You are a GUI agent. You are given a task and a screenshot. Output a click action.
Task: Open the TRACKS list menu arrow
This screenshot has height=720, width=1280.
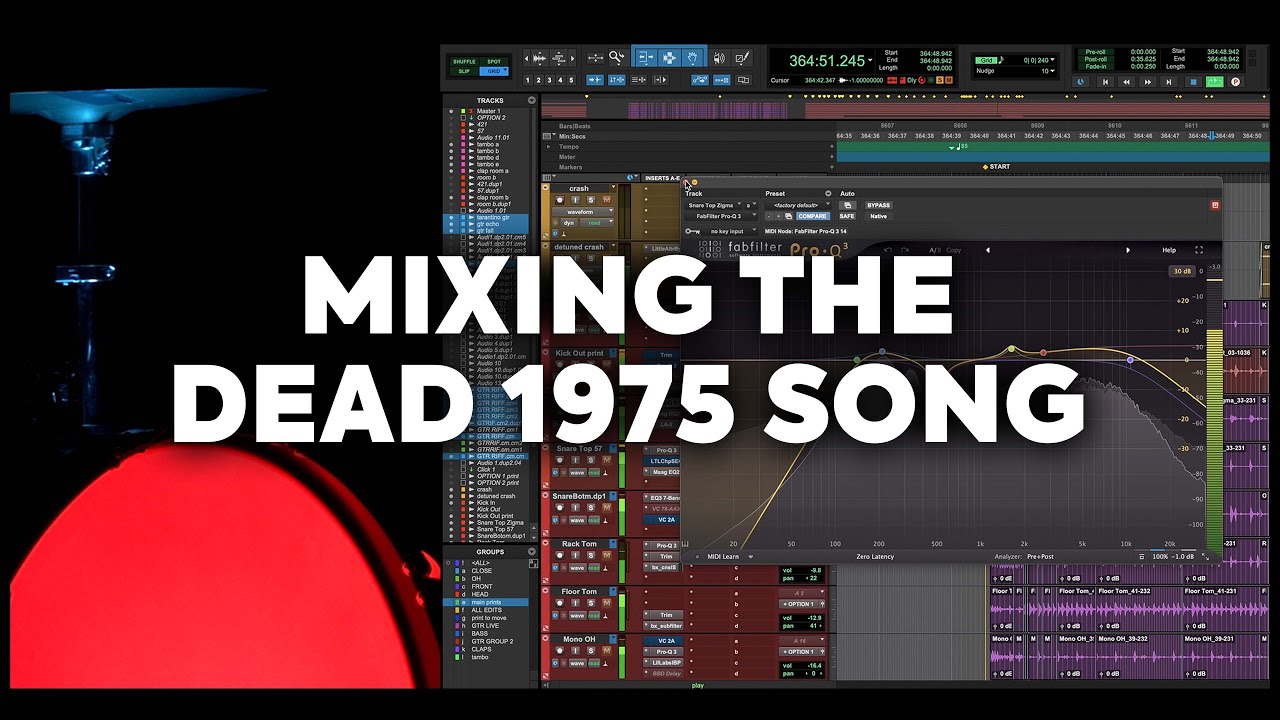[532, 100]
